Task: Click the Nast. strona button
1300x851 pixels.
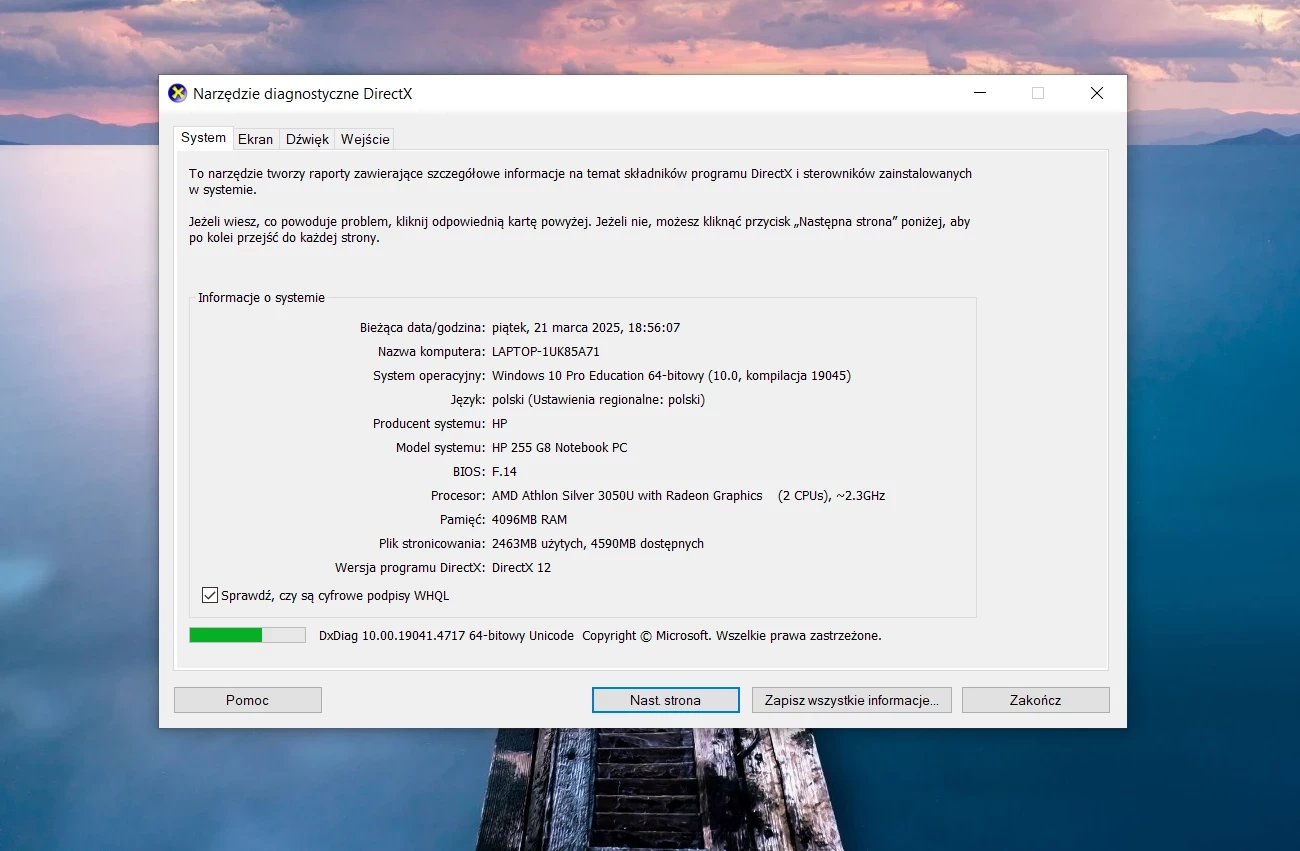Action: [665, 700]
